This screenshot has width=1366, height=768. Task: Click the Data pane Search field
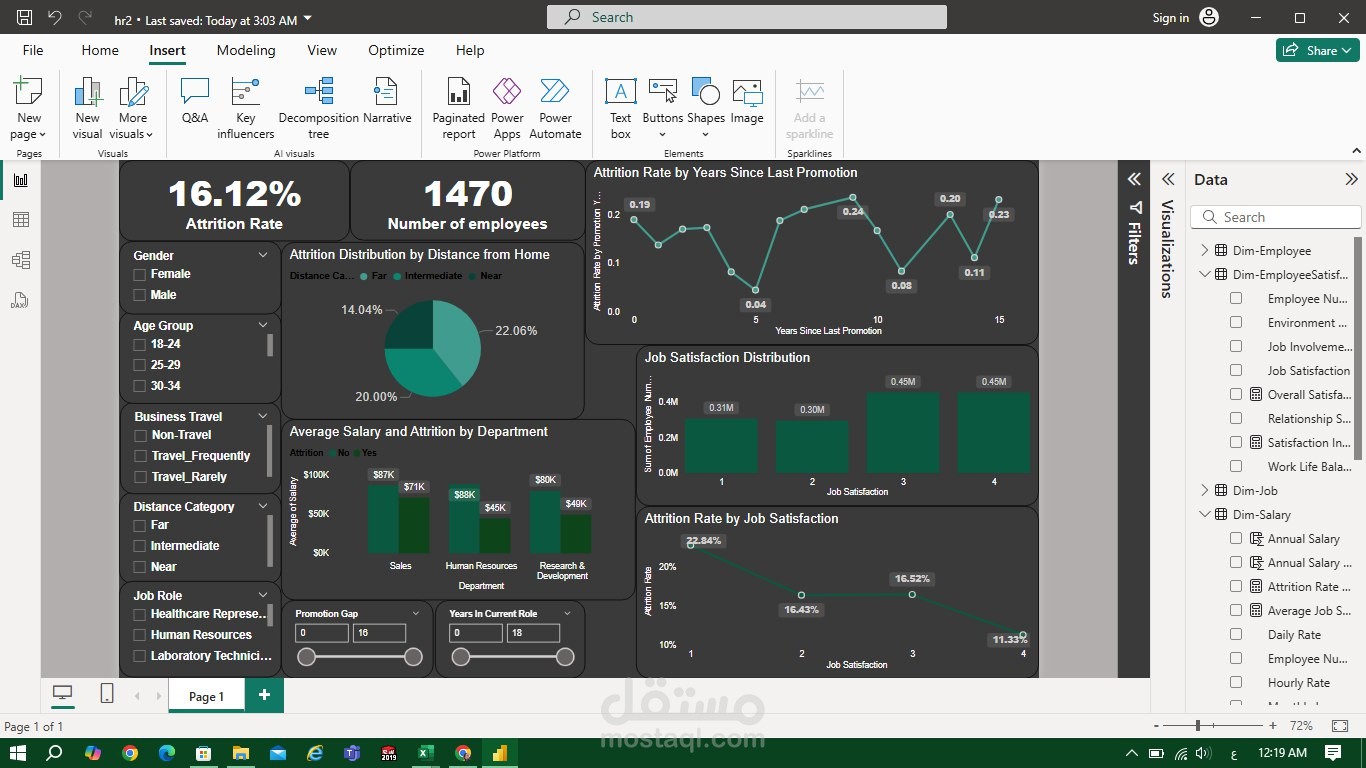tap(1276, 217)
